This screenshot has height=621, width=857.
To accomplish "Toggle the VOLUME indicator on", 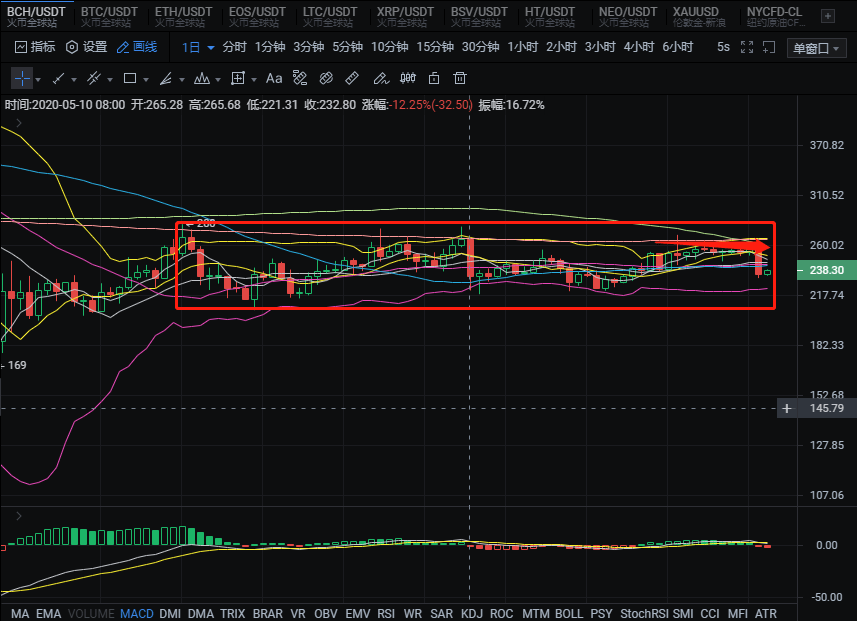I will [x=92, y=612].
